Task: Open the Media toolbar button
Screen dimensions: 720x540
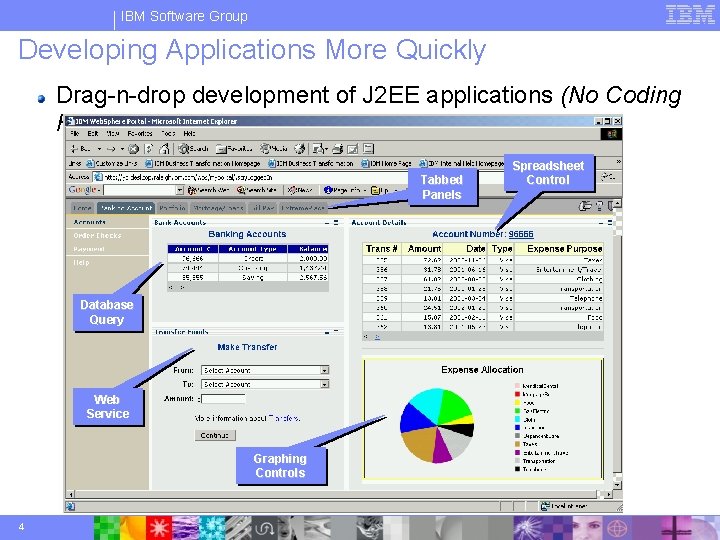Action: pos(274,149)
